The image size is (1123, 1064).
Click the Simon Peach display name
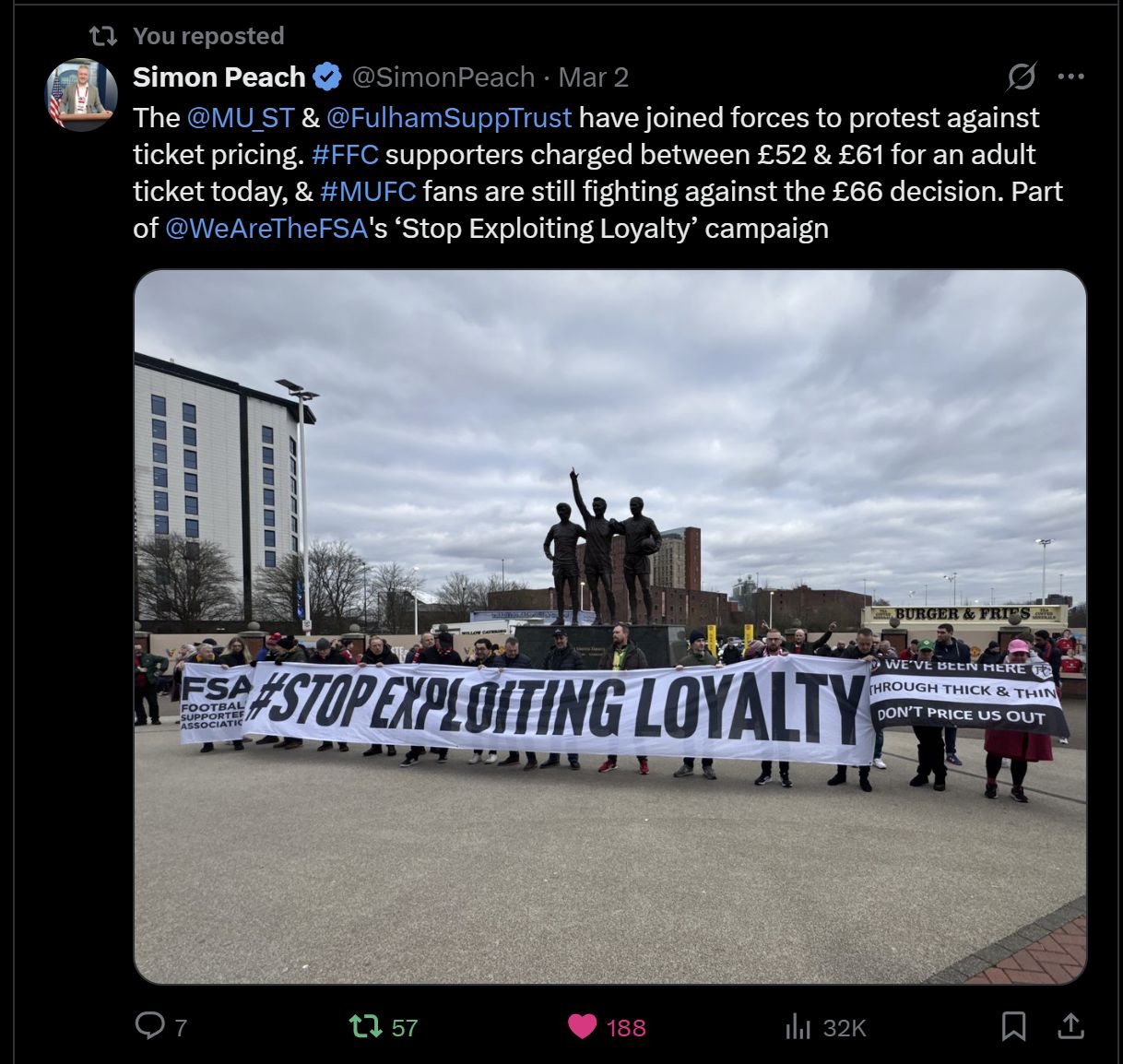tap(219, 77)
